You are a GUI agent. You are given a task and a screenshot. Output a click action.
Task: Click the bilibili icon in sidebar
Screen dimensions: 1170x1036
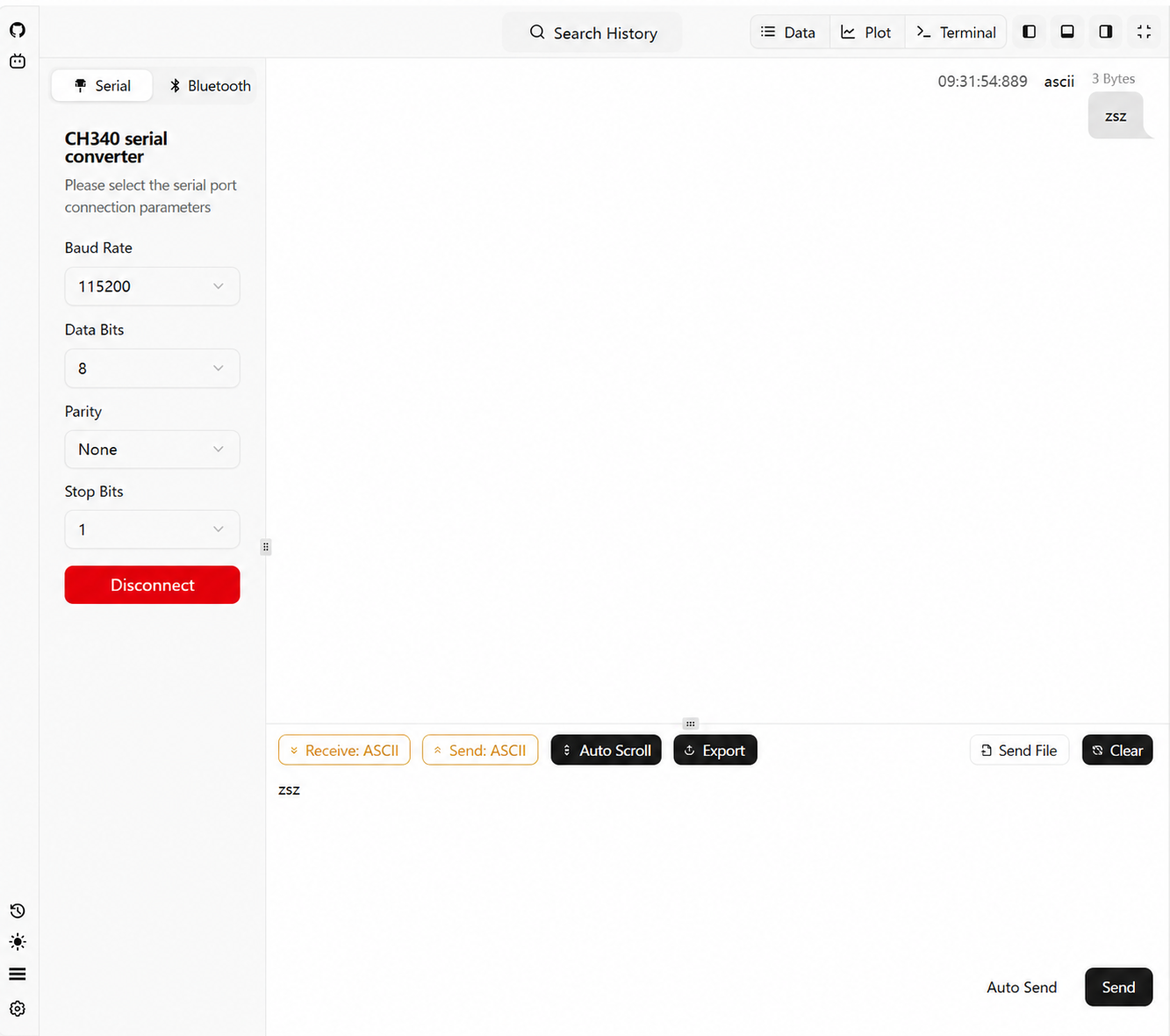[18, 61]
